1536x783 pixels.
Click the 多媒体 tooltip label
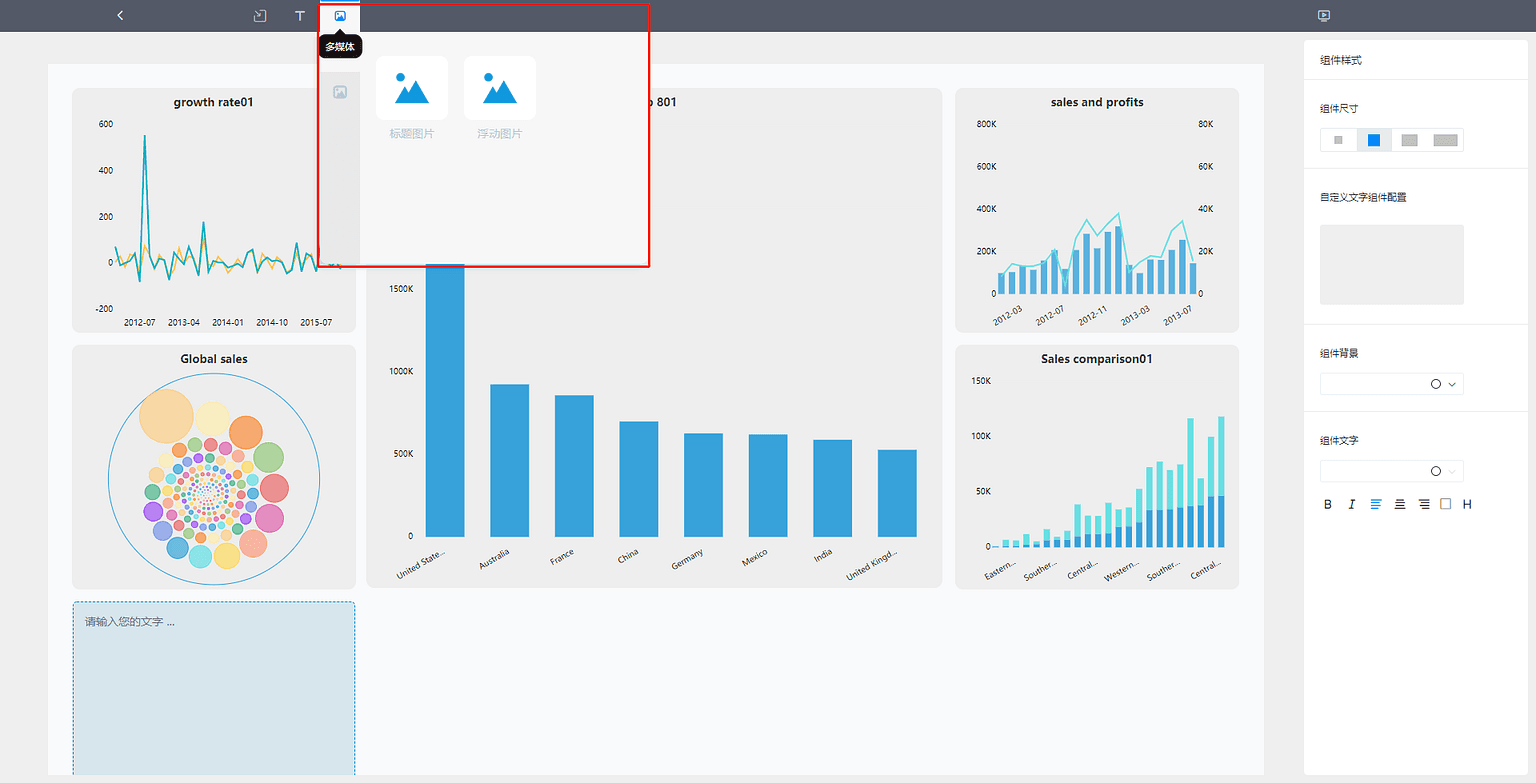pyautogui.click(x=340, y=47)
